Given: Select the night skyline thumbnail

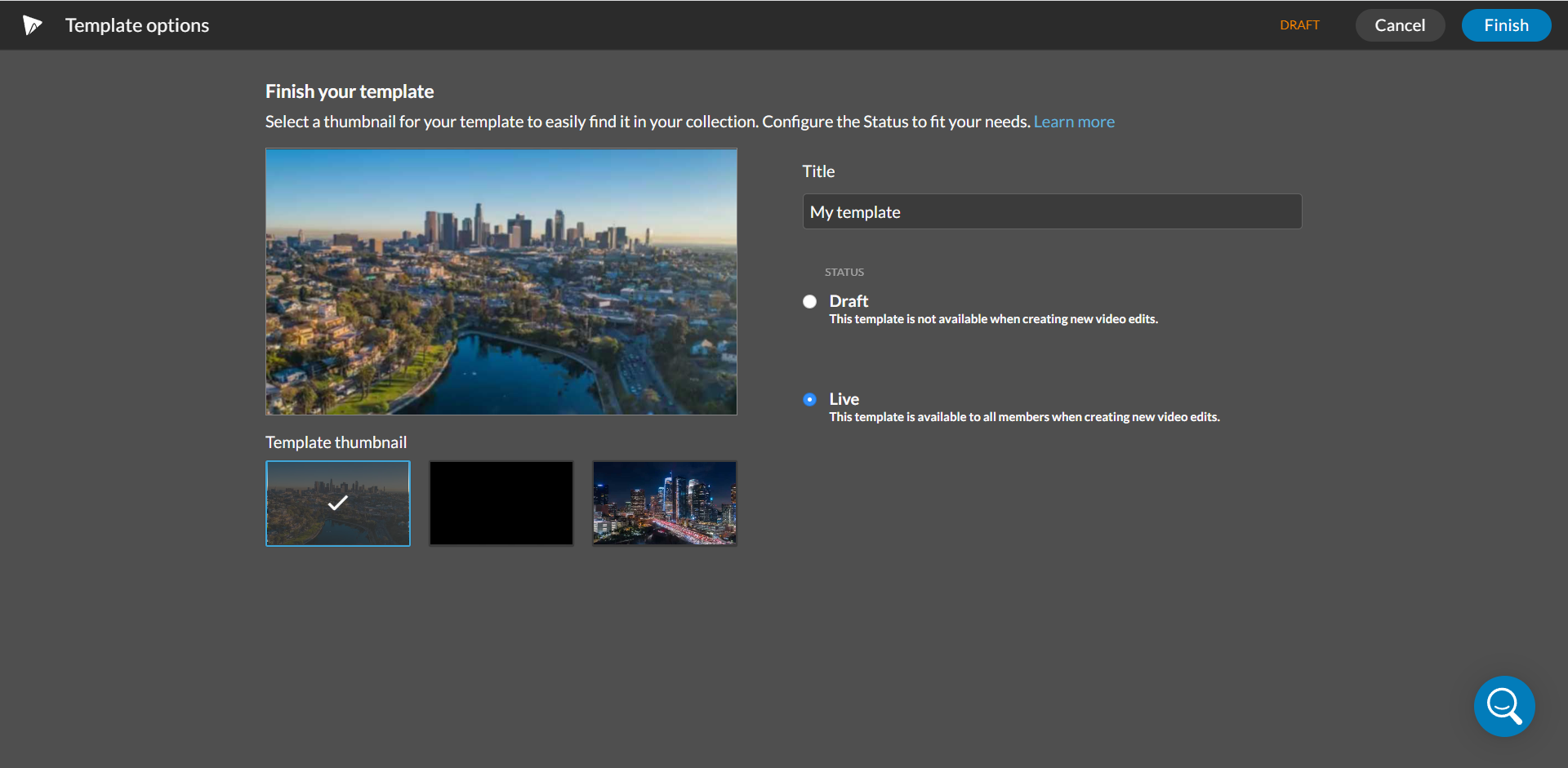Looking at the screenshot, I should tap(664, 503).
